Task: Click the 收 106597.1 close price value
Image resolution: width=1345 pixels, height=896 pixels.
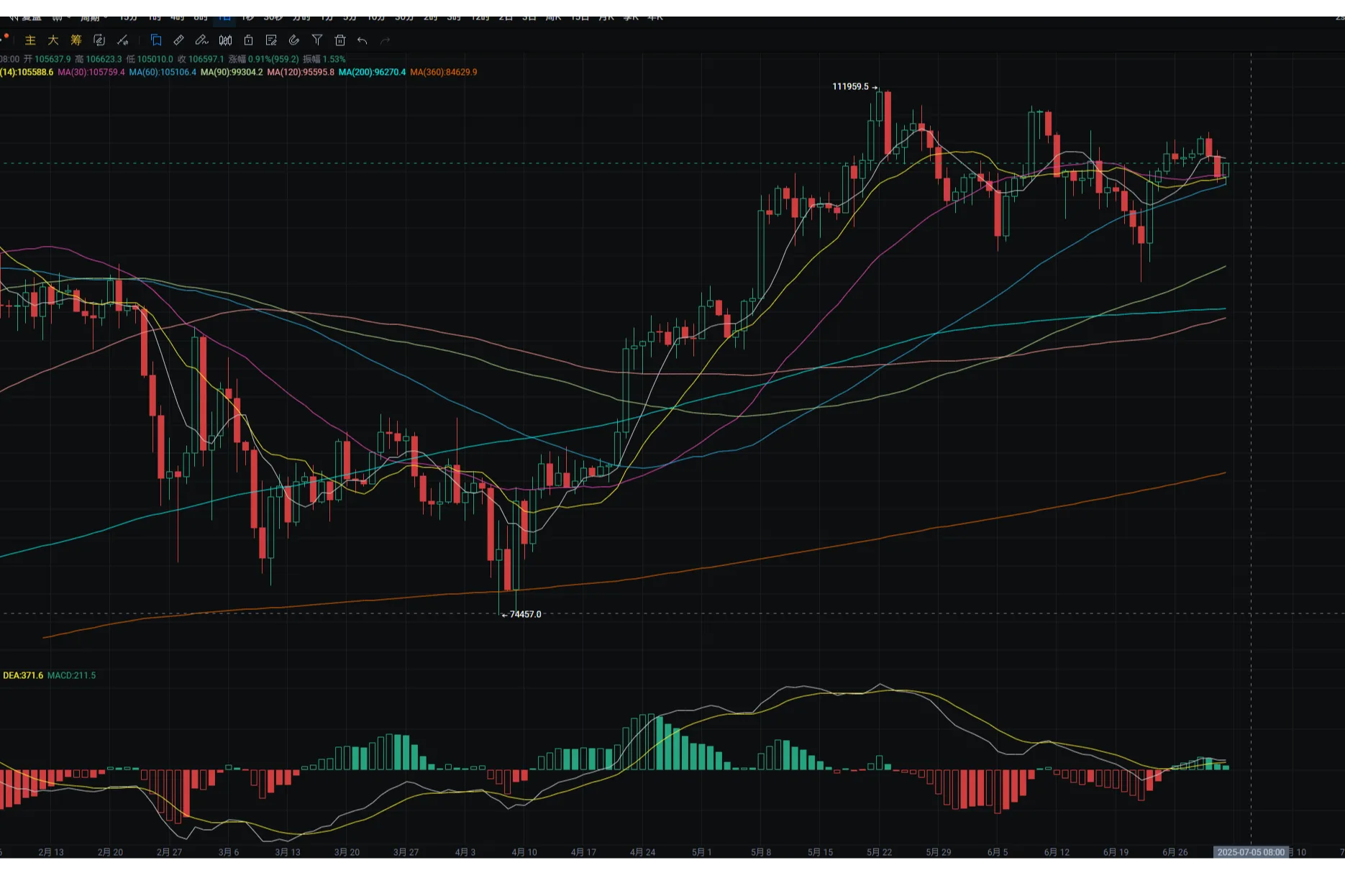Action: click(x=201, y=59)
